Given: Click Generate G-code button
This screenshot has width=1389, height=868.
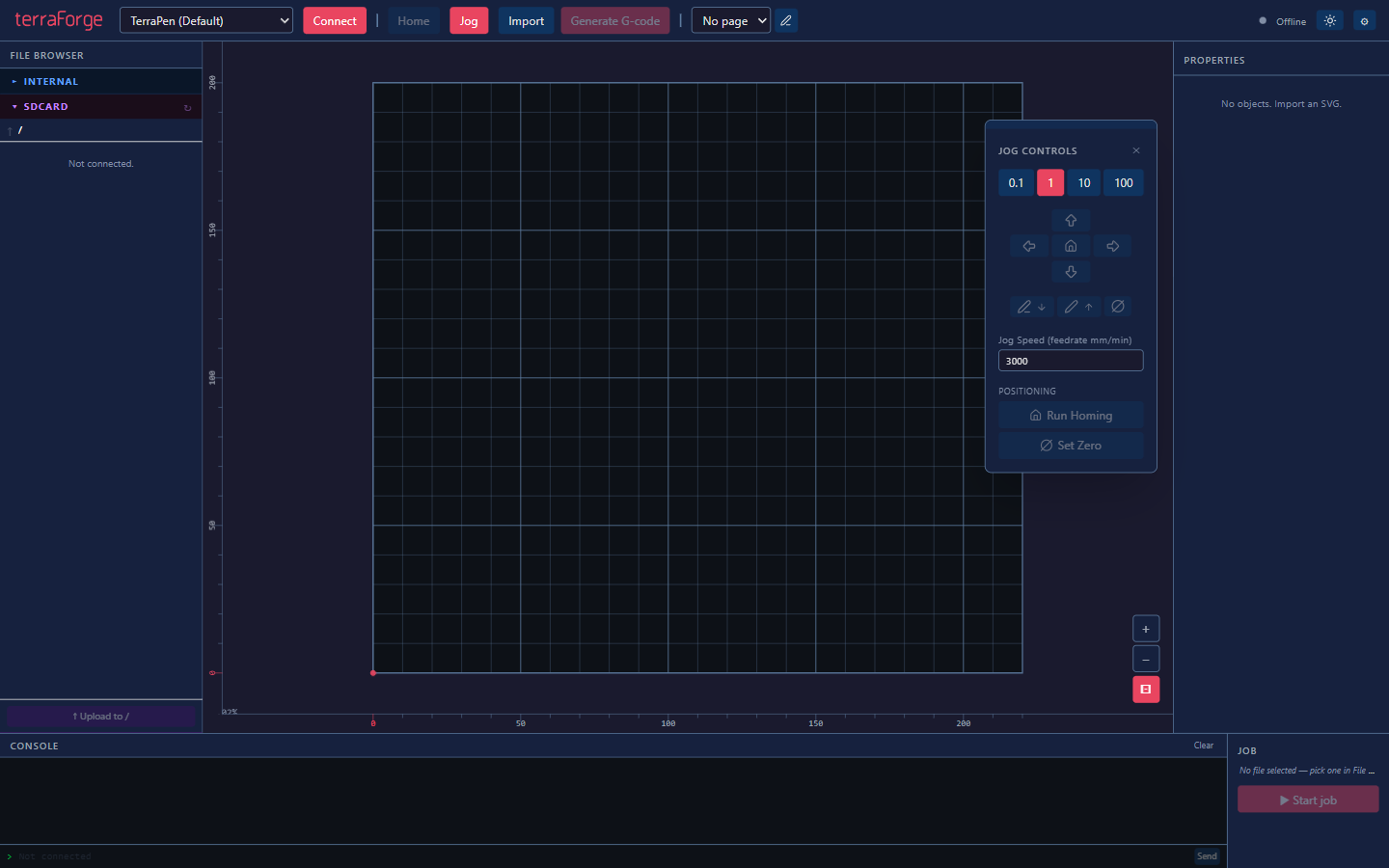Looking at the screenshot, I should (x=615, y=20).
